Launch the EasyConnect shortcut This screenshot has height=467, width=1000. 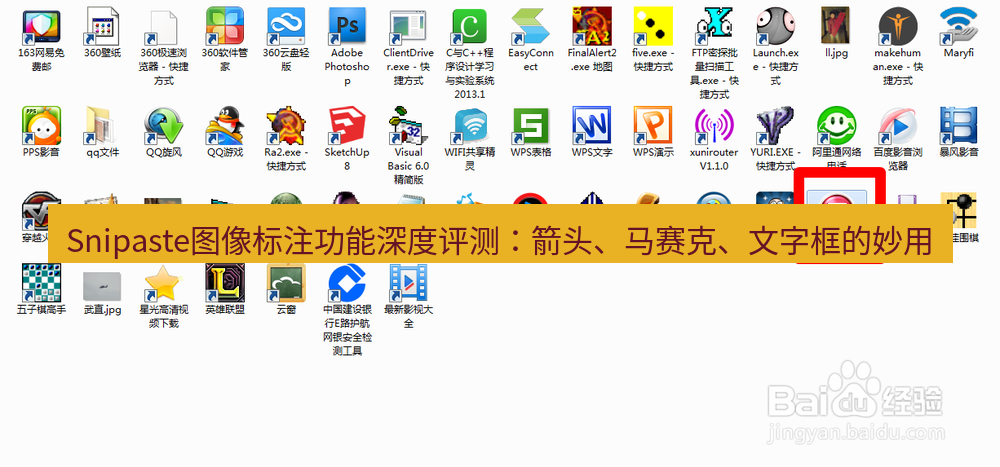pyautogui.click(x=531, y=27)
